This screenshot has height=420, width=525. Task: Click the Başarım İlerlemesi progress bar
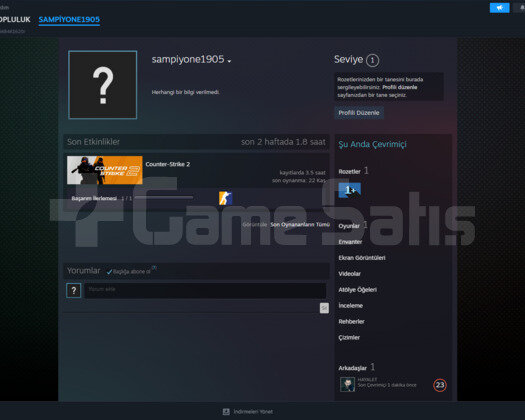click(x=163, y=198)
